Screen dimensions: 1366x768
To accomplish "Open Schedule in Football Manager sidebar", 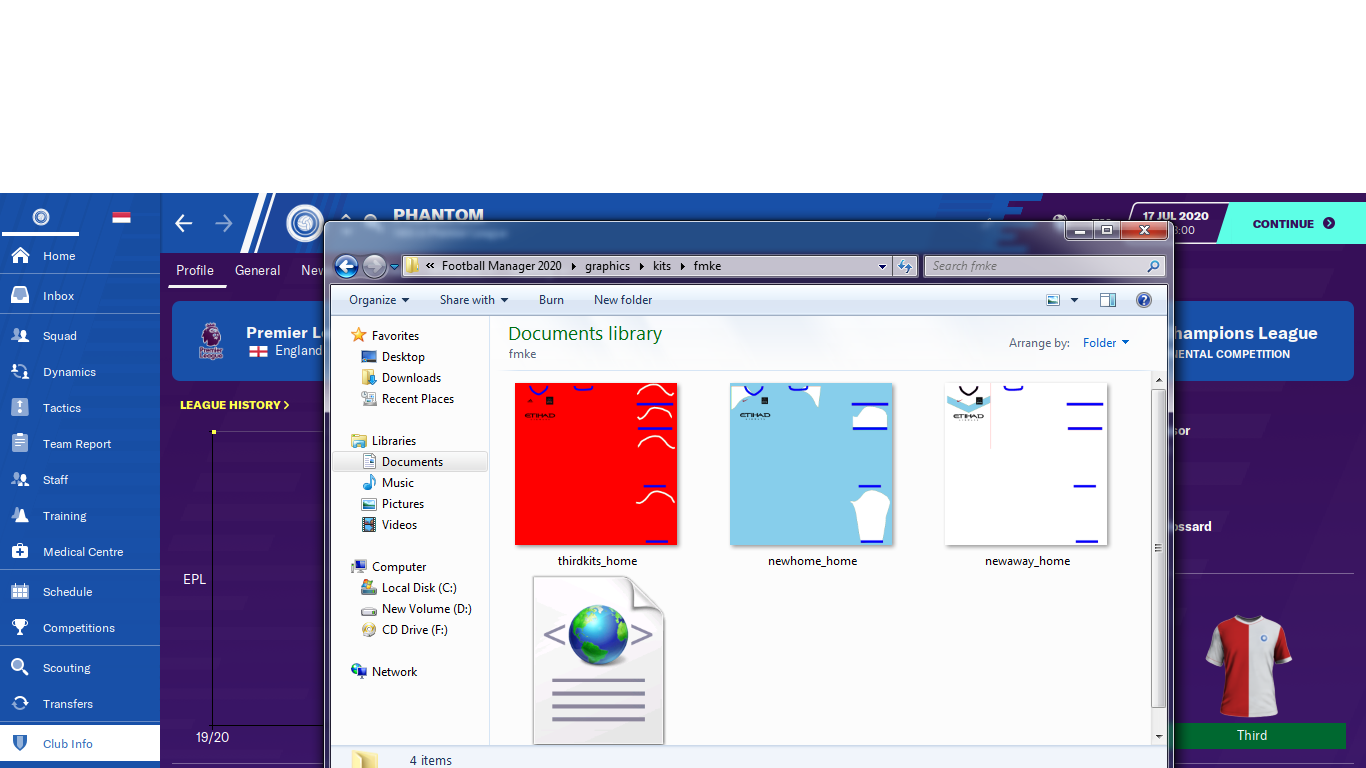I will (80, 592).
